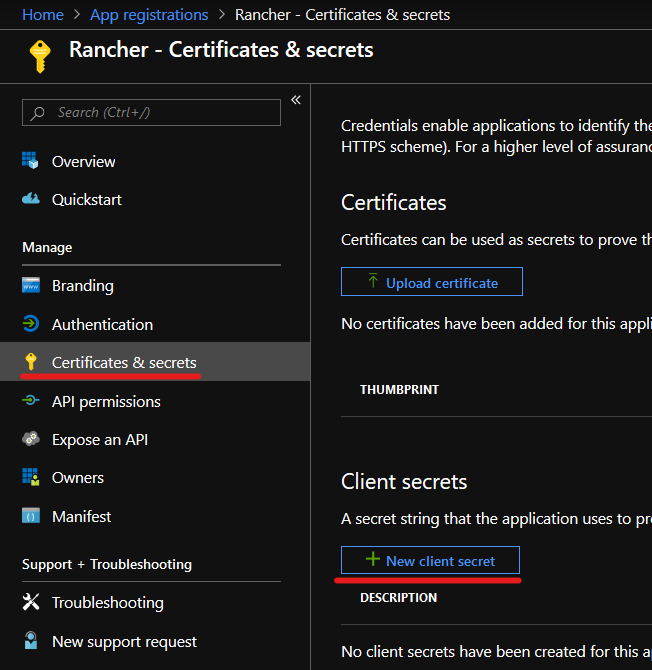The image size is (652, 670).
Task: Click the New support request person icon
Action: pos(31,641)
